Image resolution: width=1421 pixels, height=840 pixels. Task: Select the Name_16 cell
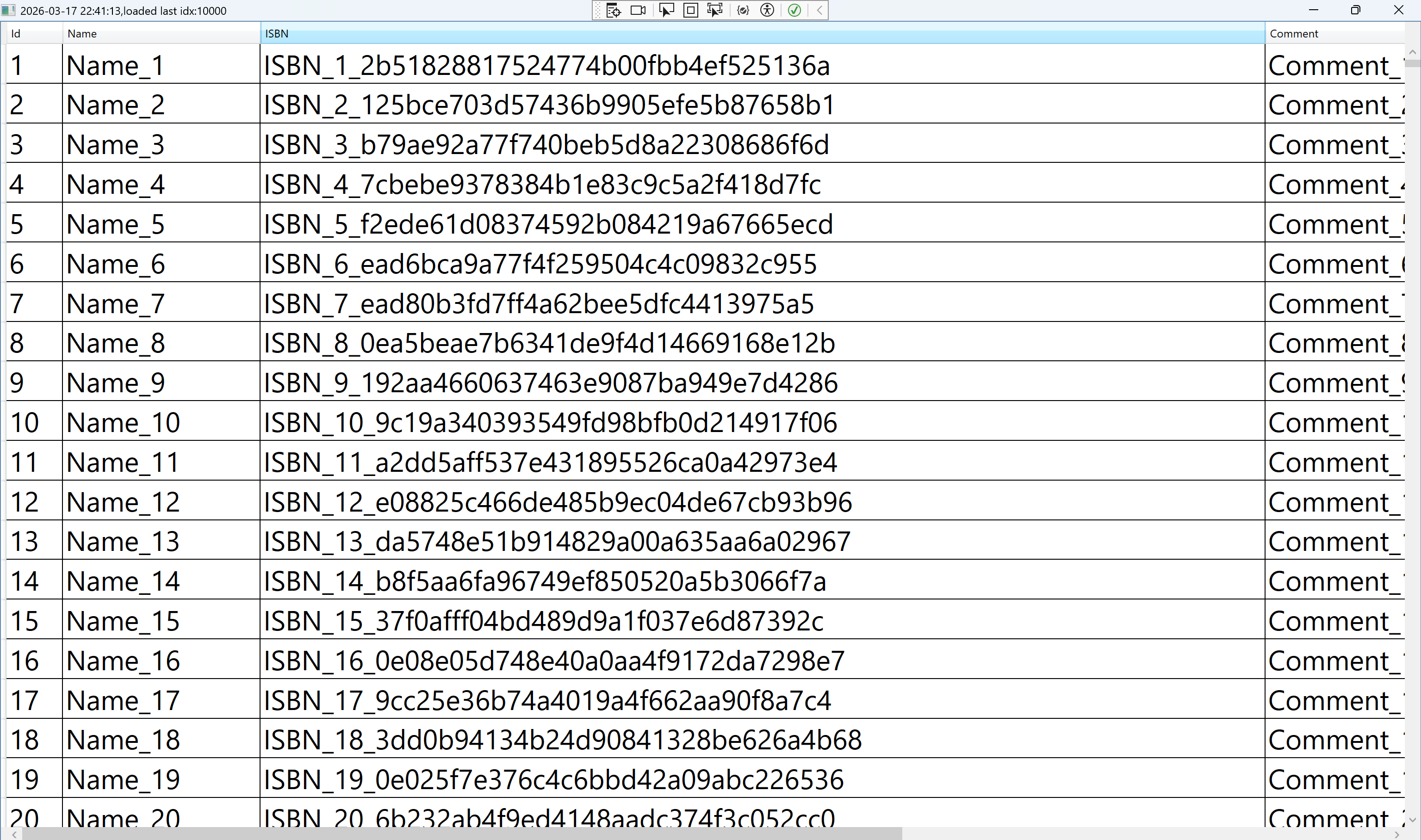click(x=161, y=659)
